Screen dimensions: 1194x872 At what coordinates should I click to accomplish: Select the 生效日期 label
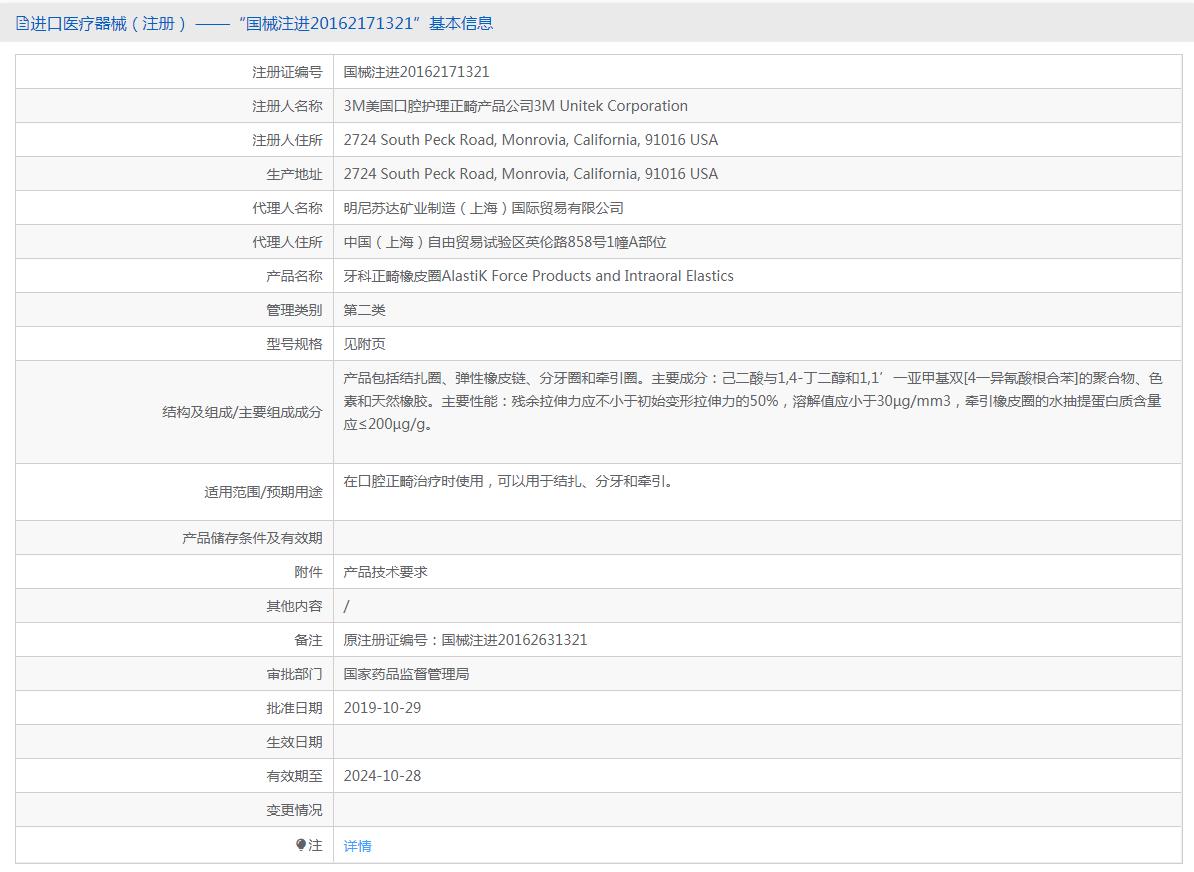(294, 743)
